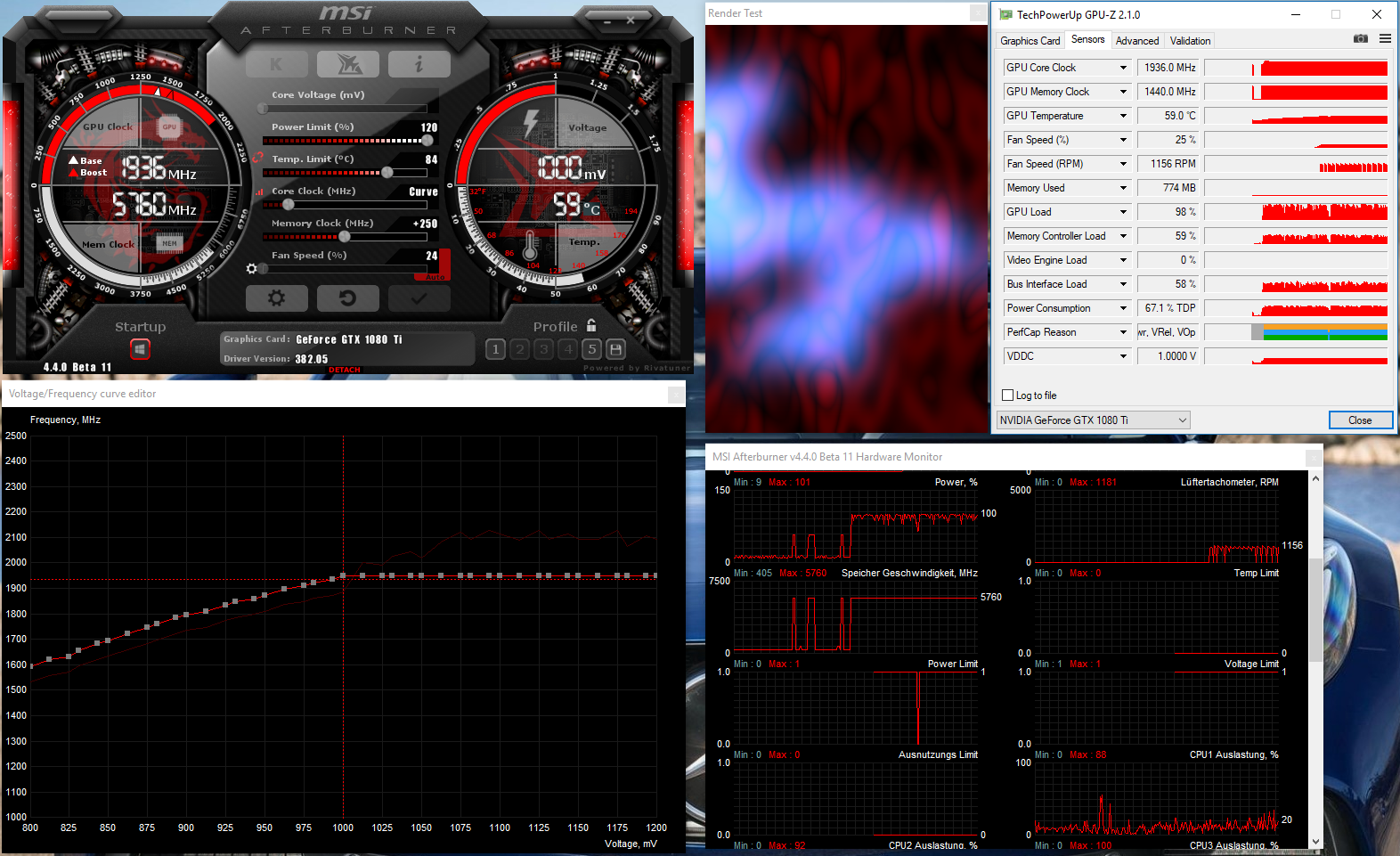Open the Afterburner information button
The image size is (1400, 856).
[x=419, y=64]
